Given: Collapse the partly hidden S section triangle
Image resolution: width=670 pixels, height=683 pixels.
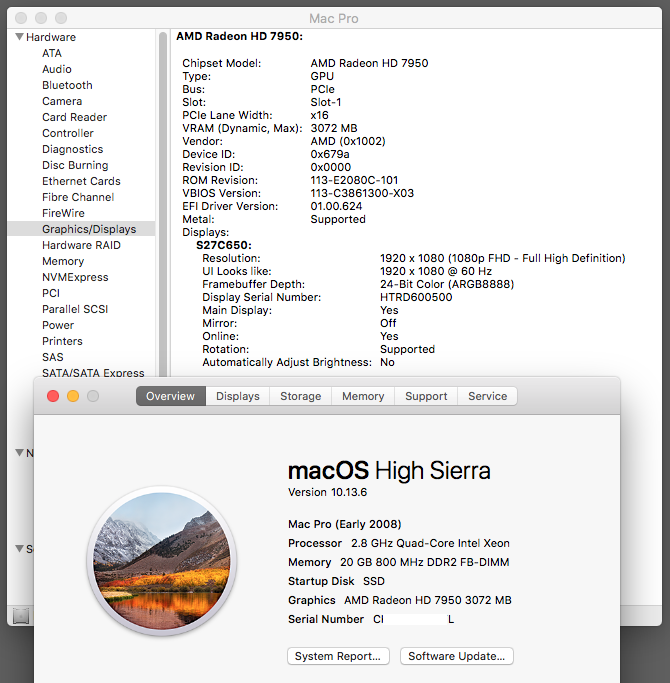Looking at the screenshot, I should coord(20,548).
